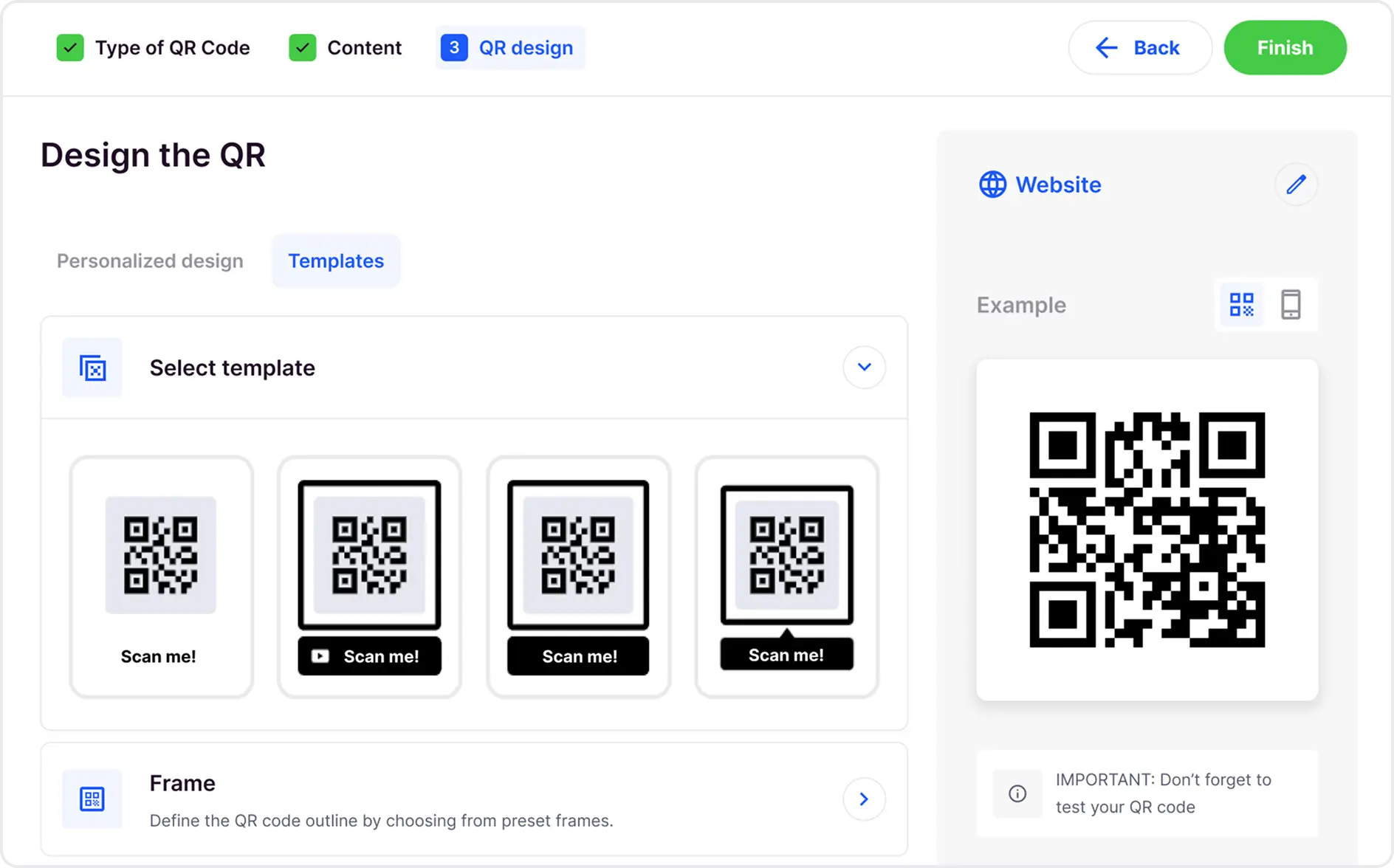Viewport: 1394px width, 868px height.
Task: Click the pencil edit icon beside Website
Action: tap(1296, 185)
